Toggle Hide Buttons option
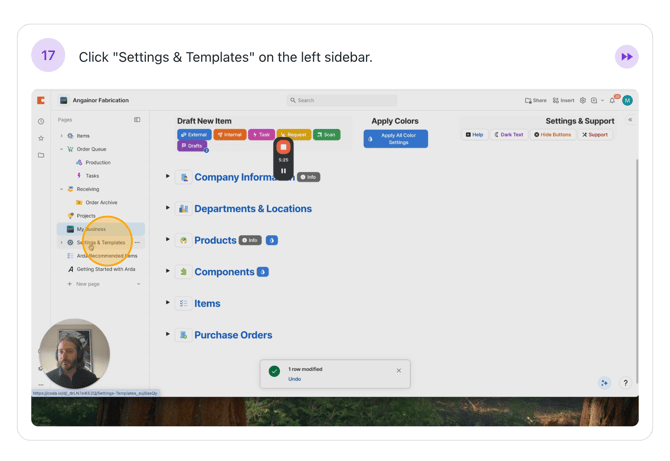 tap(553, 134)
